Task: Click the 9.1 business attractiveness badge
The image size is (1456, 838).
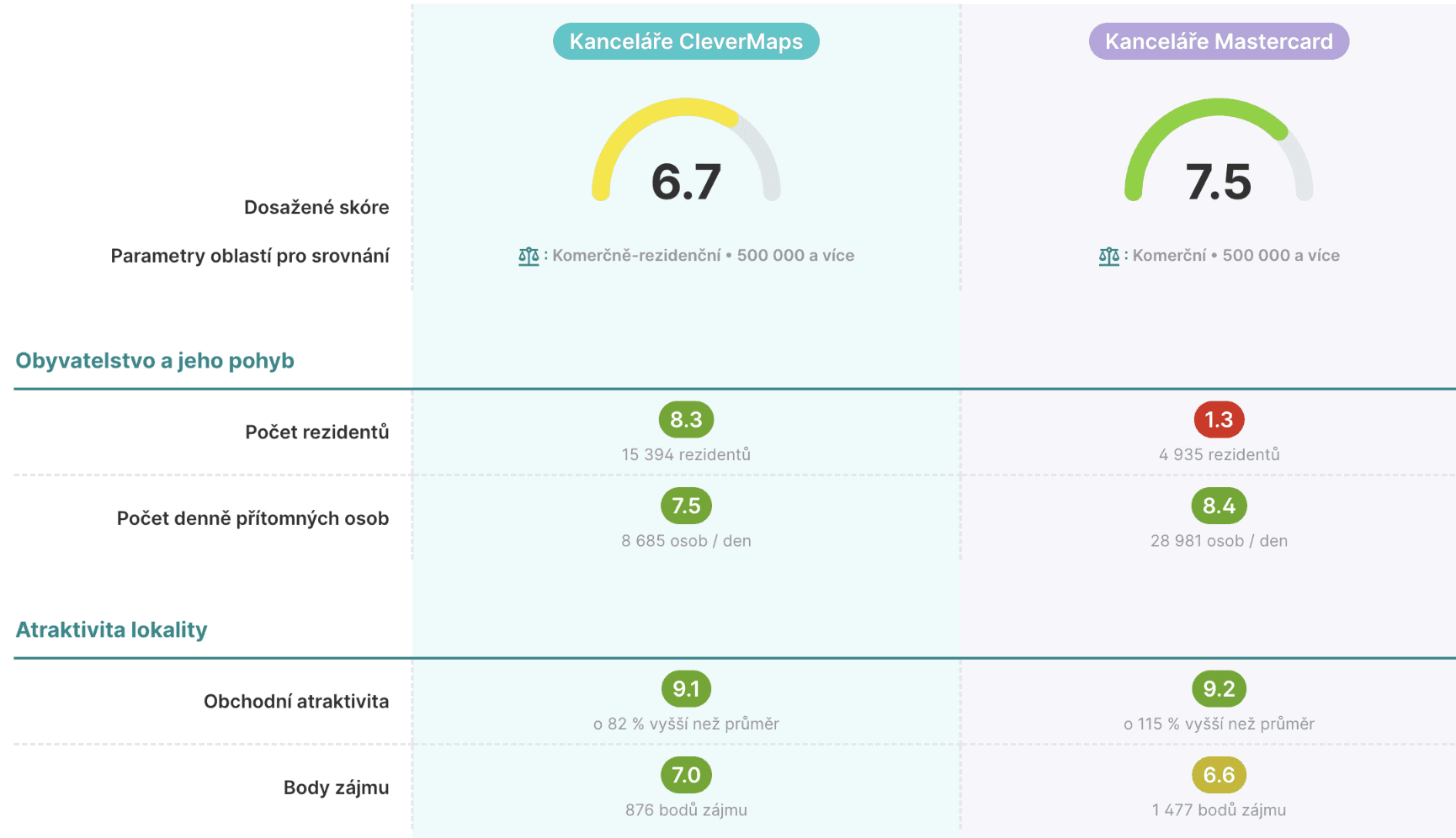Action: (686, 689)
